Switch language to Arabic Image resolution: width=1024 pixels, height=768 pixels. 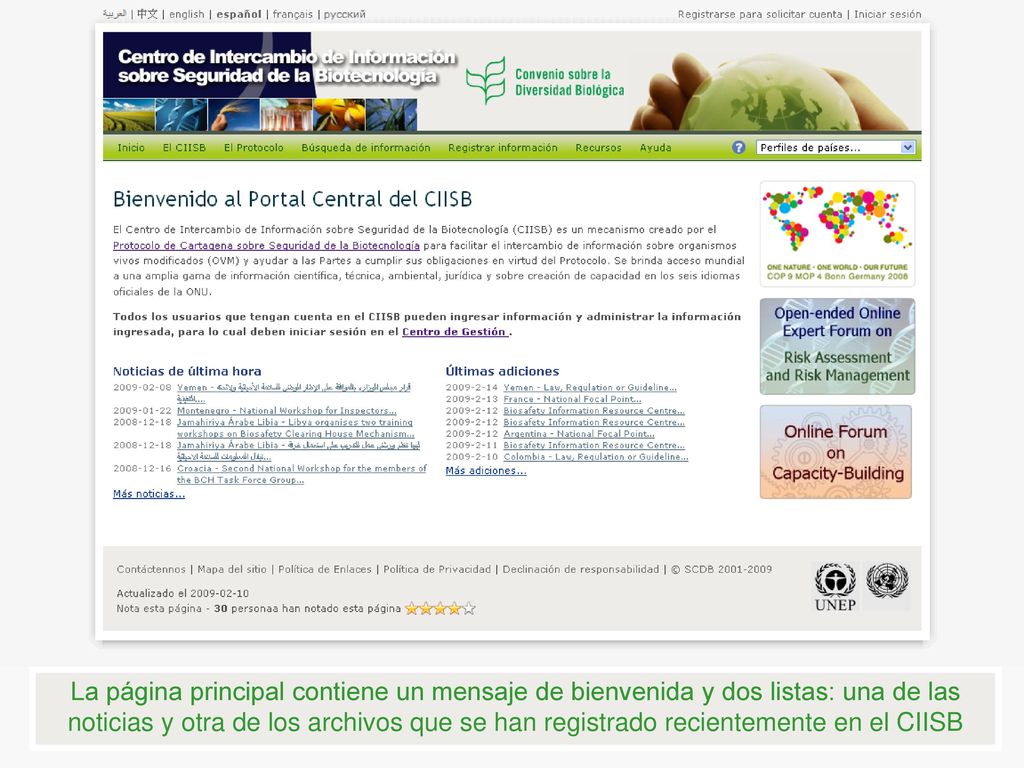coord(114,14)
